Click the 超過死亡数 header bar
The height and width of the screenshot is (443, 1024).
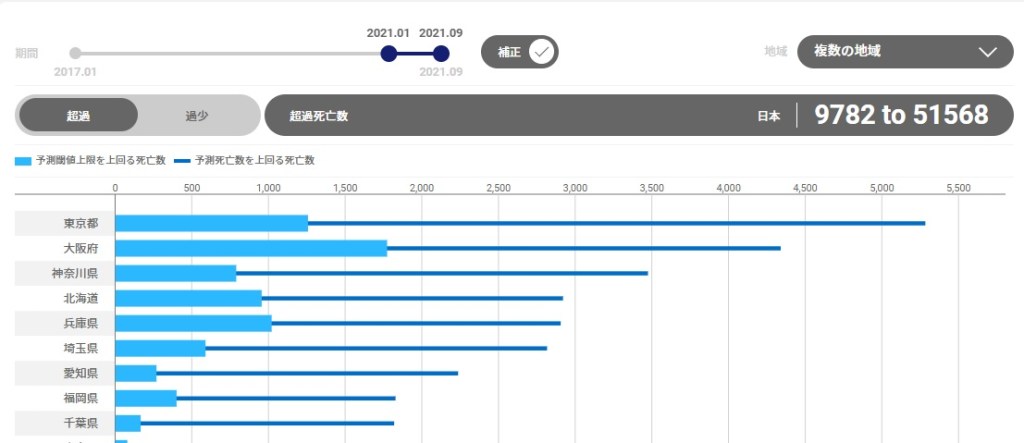500,116
